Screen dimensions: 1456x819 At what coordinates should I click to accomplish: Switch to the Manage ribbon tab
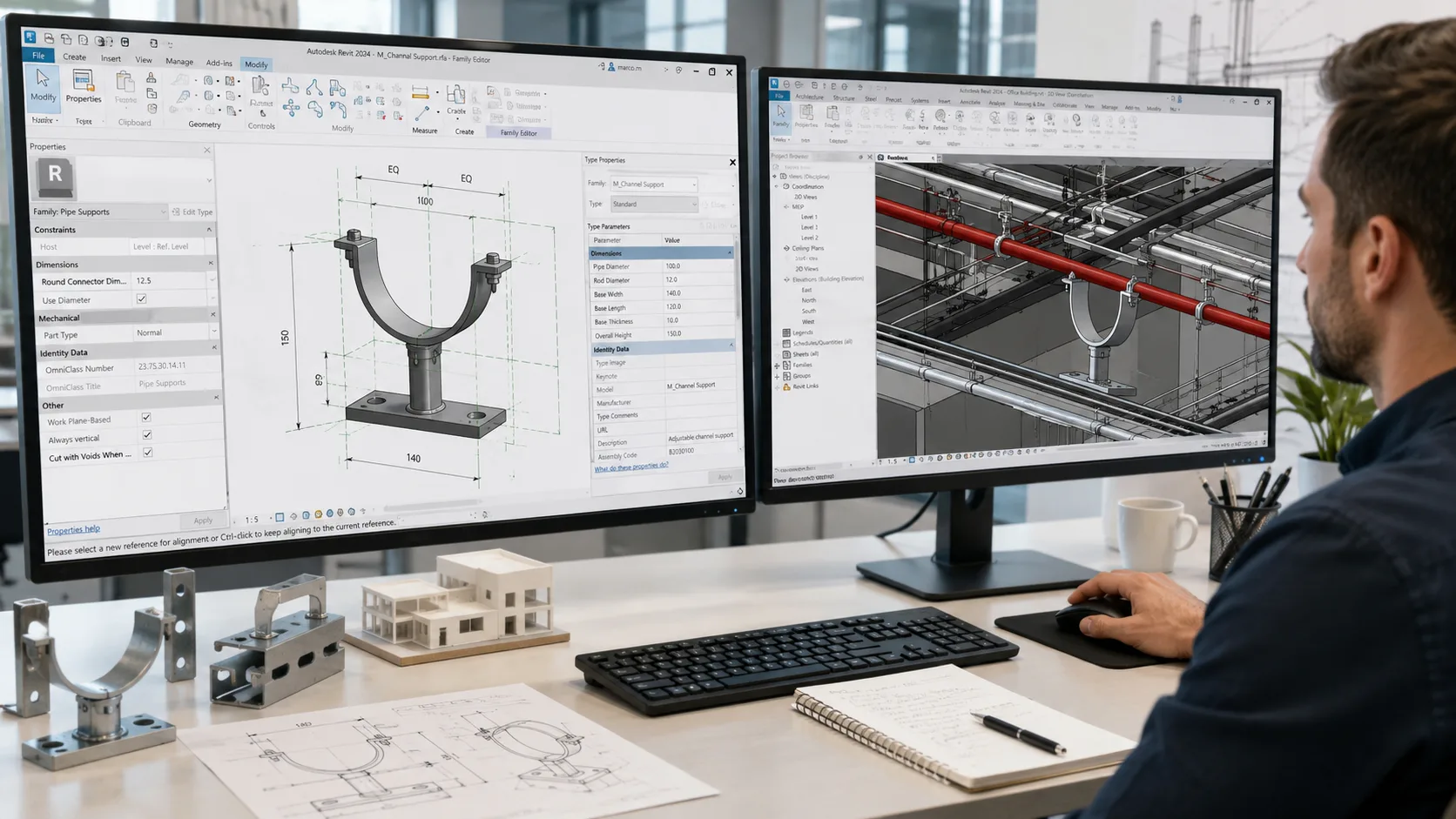179,62
